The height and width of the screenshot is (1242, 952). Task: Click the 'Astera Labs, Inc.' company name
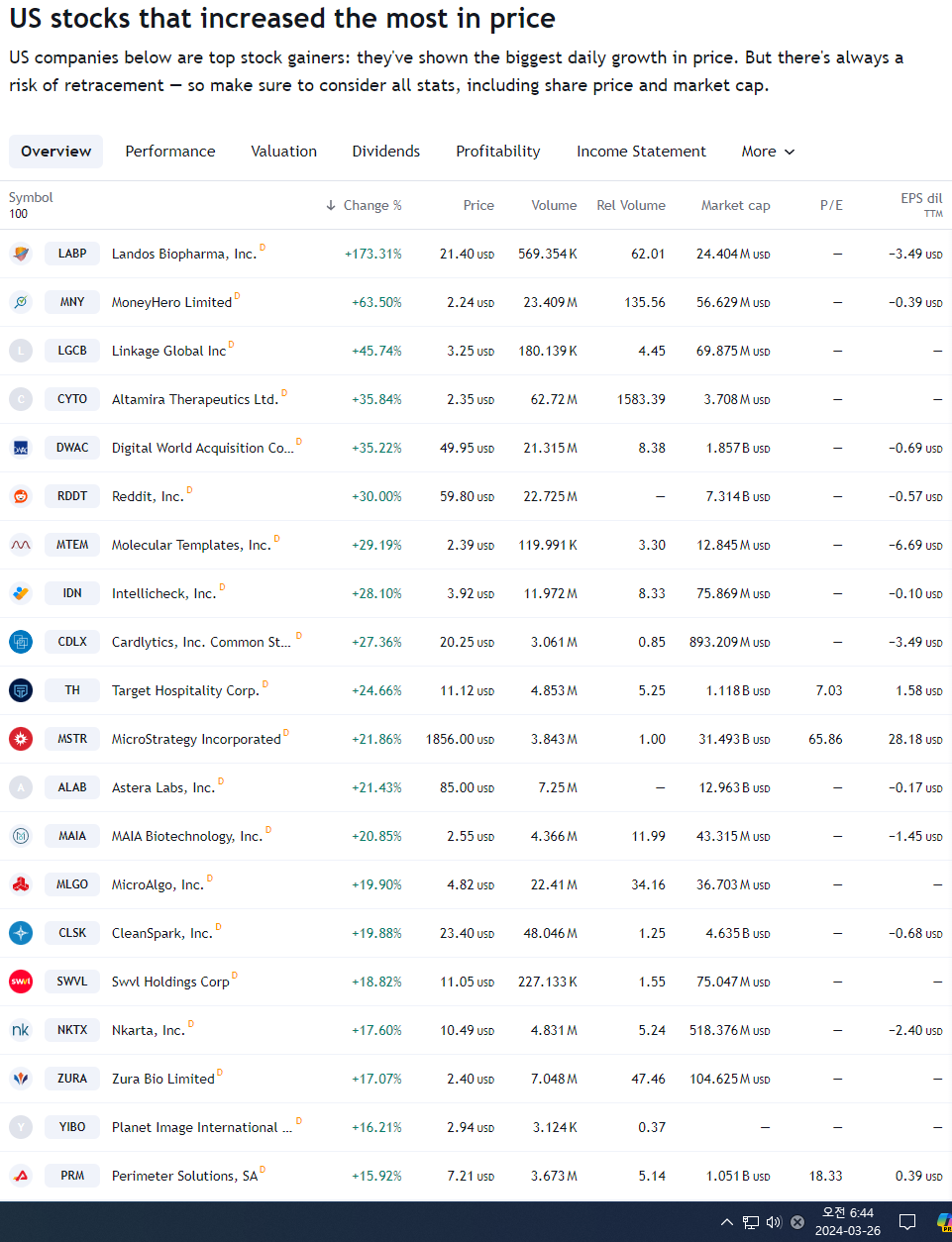click(x=163, y=787)
